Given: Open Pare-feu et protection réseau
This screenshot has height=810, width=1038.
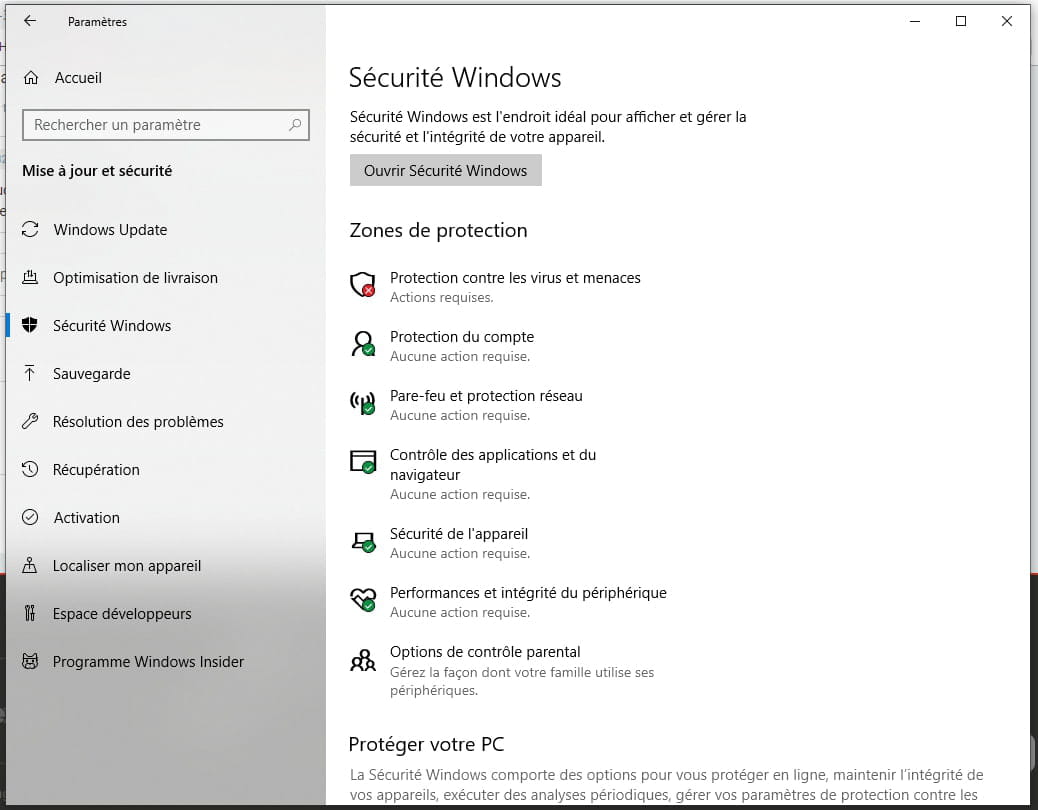Looking at the screenshot, I should 486,396.
